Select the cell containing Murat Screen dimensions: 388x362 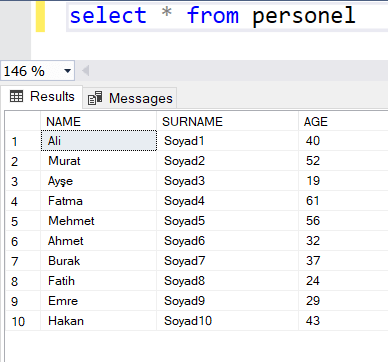click(x=99, y=161)
